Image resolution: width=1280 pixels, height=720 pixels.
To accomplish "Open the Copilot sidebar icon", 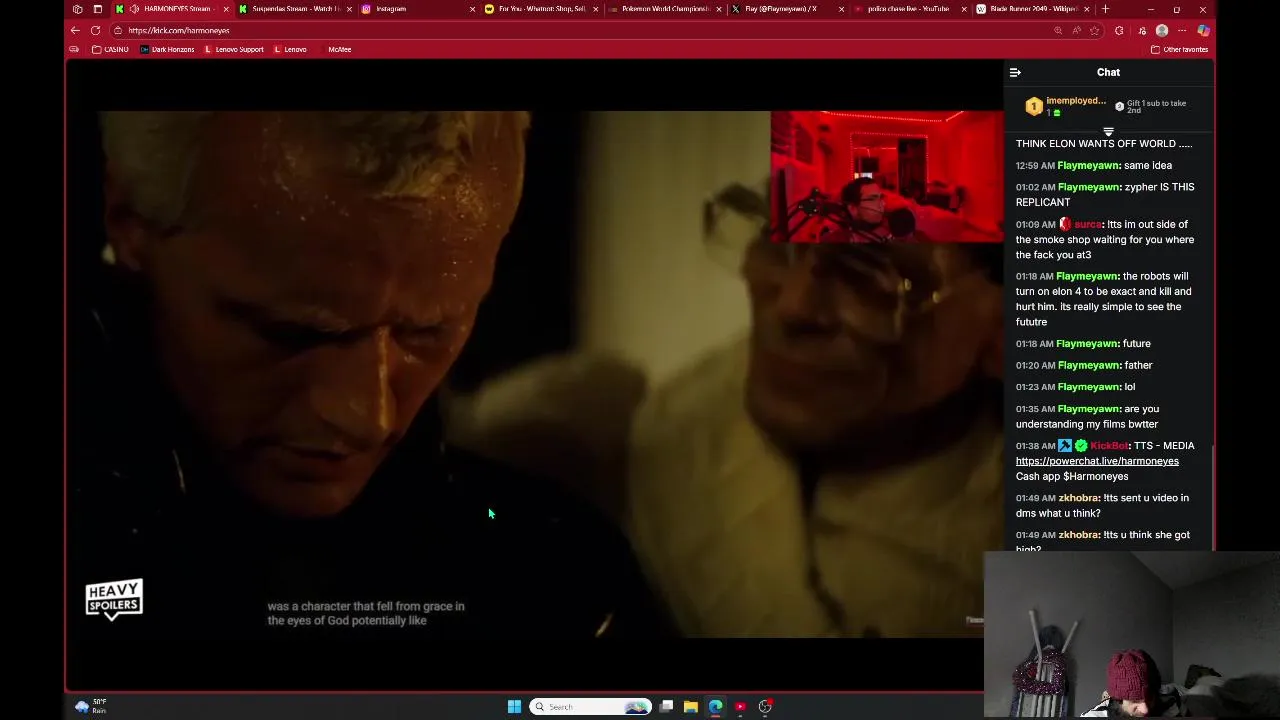I will point(1203,30).
